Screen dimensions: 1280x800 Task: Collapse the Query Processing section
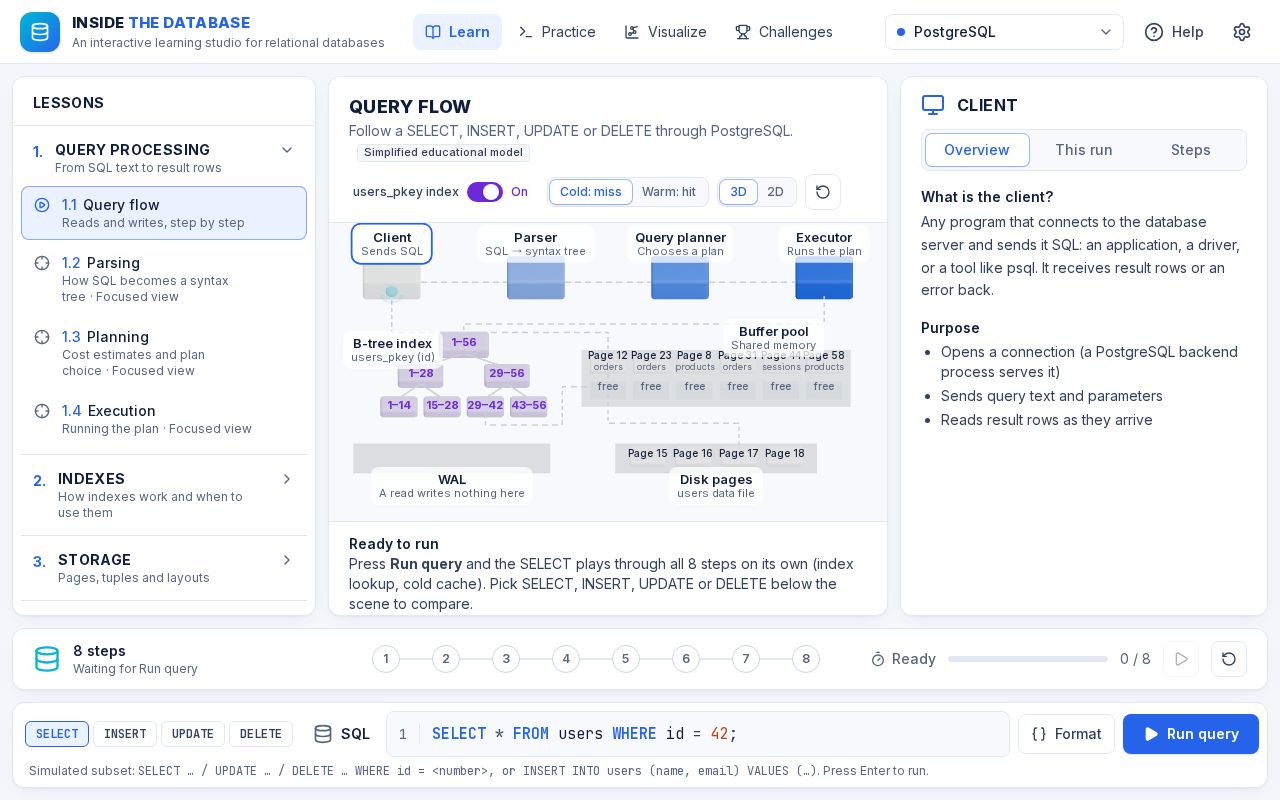point(164,156)
